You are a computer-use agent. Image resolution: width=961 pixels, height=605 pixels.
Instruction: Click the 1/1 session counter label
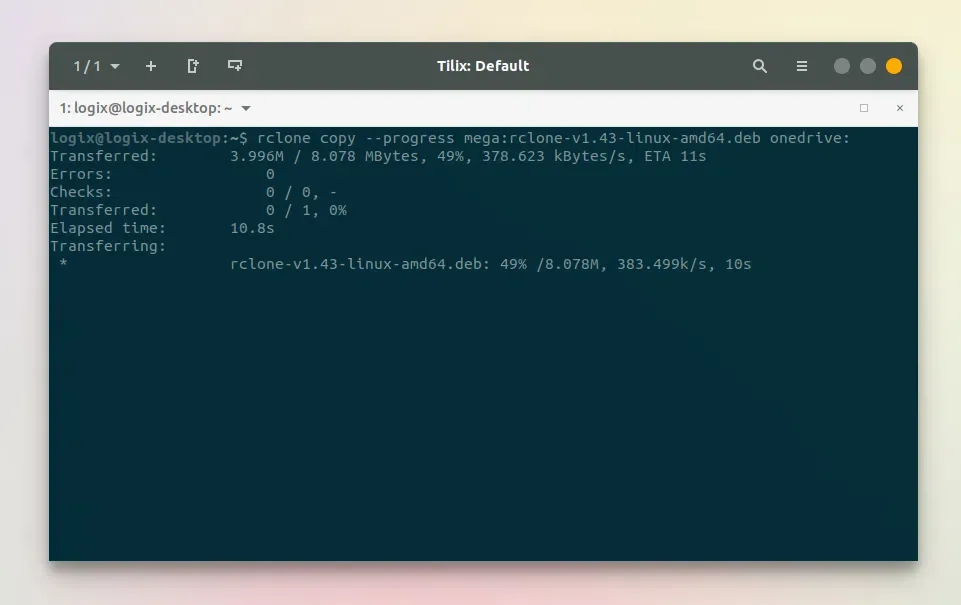(87, 66)
